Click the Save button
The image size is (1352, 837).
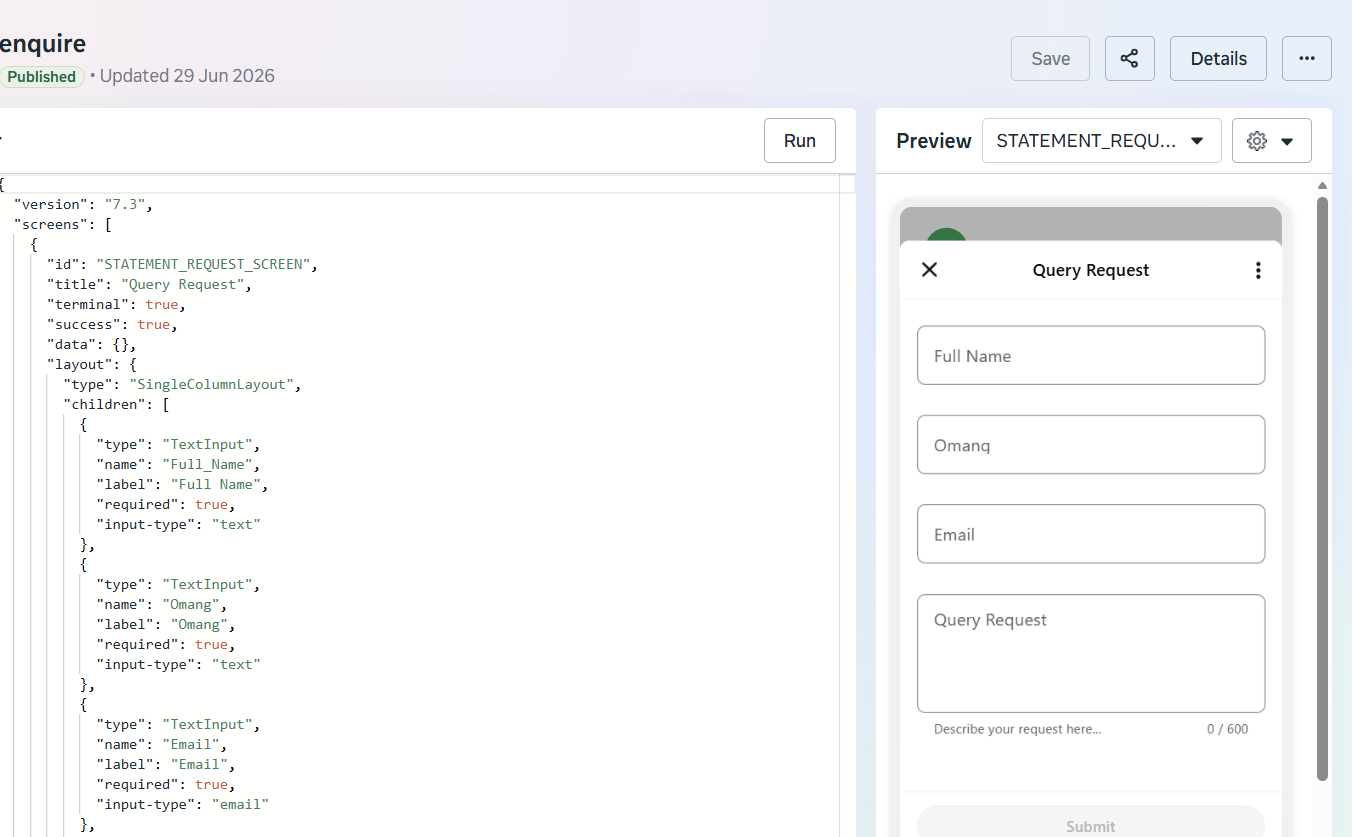tap(1050, 58)
